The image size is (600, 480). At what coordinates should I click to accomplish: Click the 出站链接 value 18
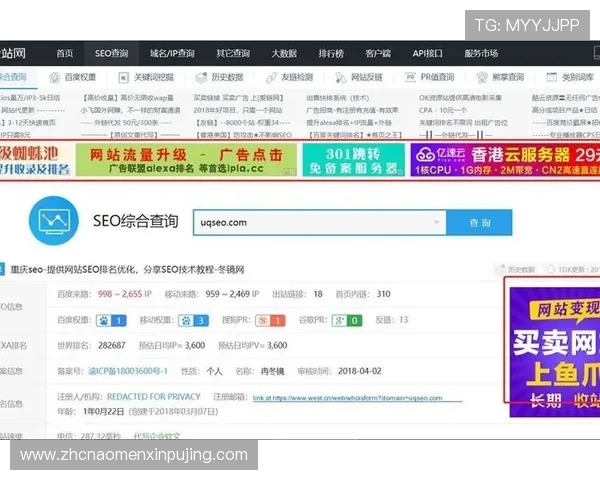pyautogui.click(x=318, y=294)
